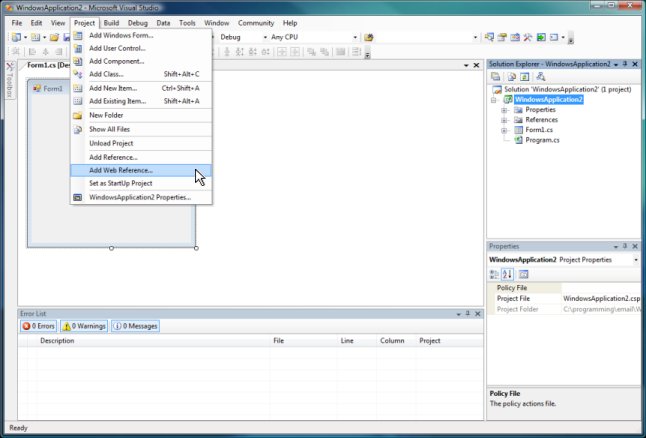
Task: Sort Error List by File column
Action: click(303, 341)
